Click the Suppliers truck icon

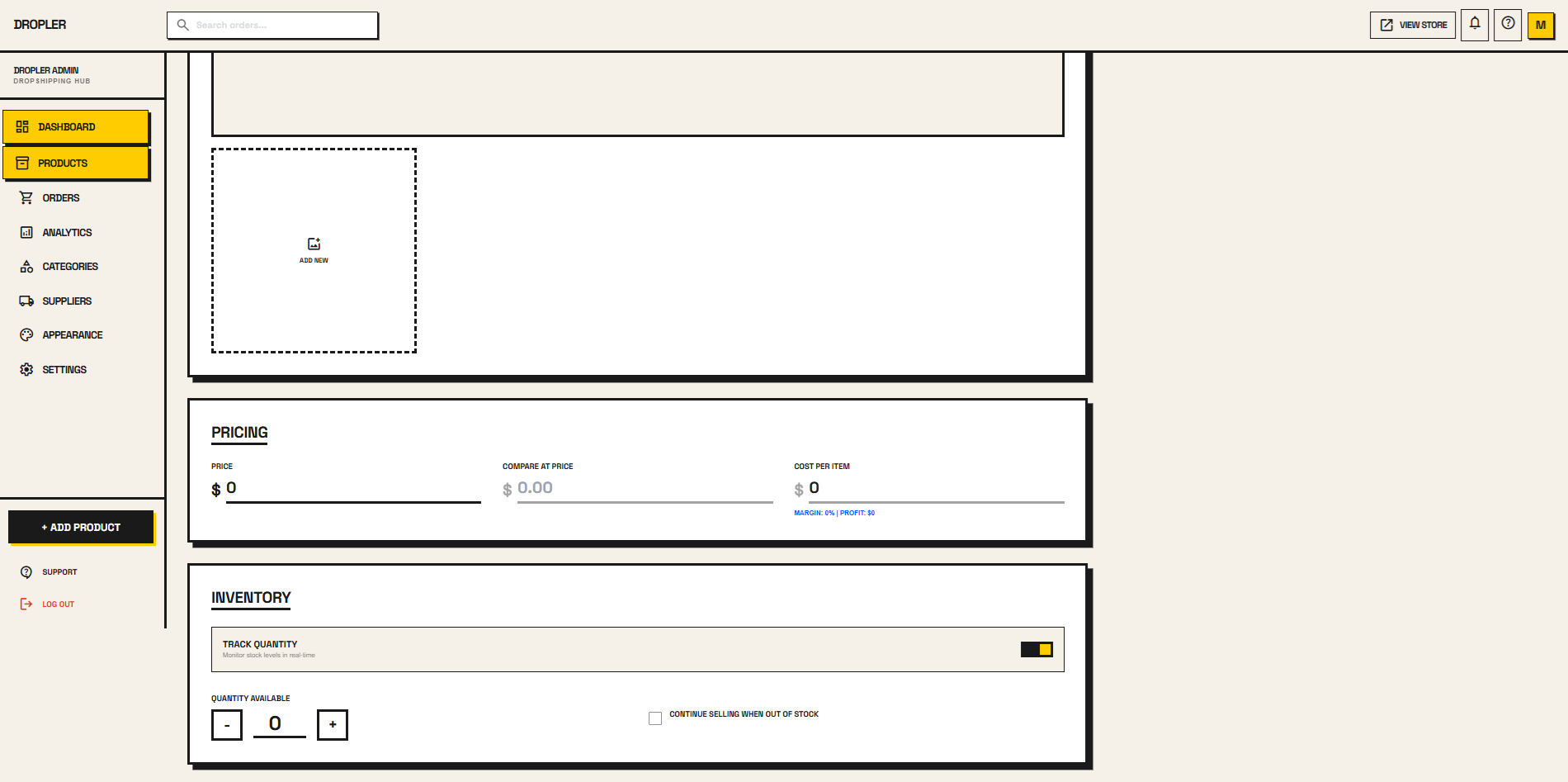pyautogui.click(x=26, y=301)
